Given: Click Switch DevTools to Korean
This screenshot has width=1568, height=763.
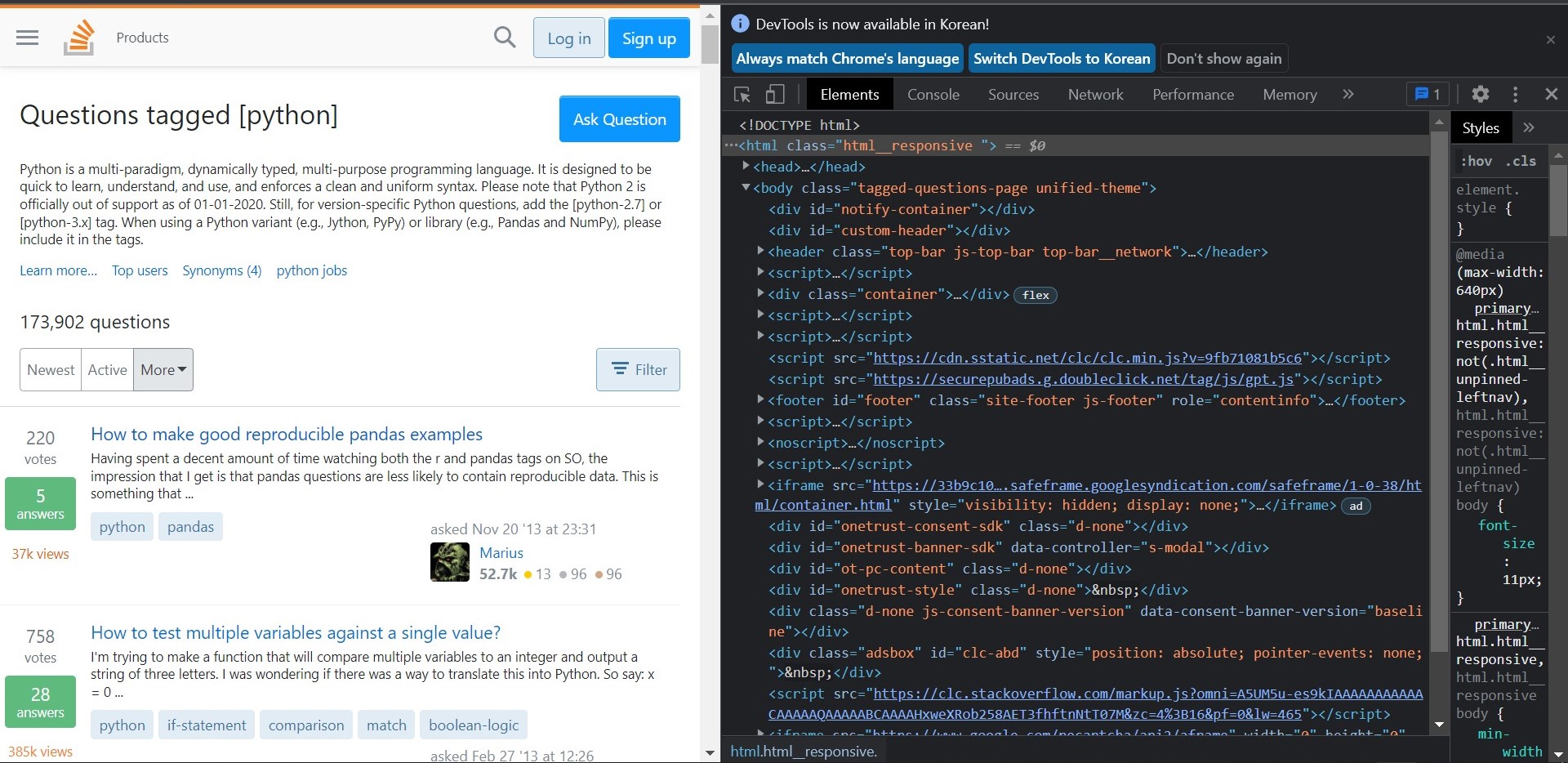Looking at the screenshot, I should pos(1062,59).
